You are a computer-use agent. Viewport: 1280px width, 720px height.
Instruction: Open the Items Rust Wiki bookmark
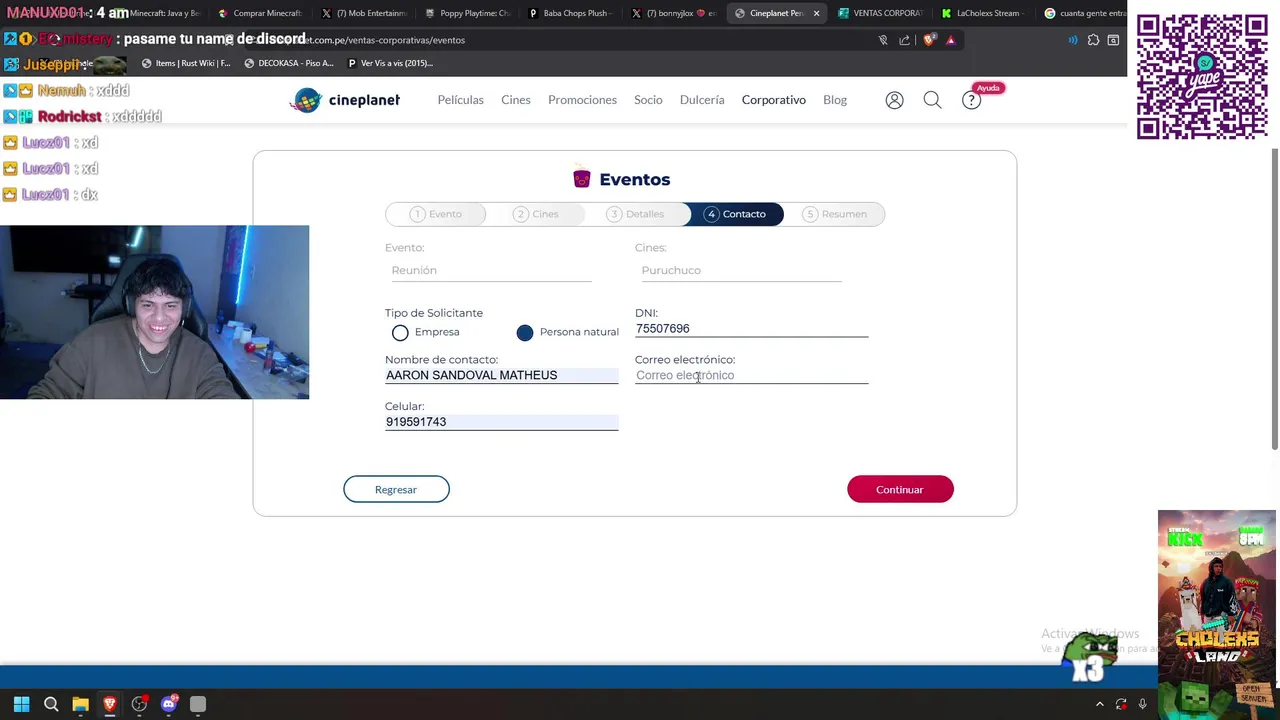186,63
